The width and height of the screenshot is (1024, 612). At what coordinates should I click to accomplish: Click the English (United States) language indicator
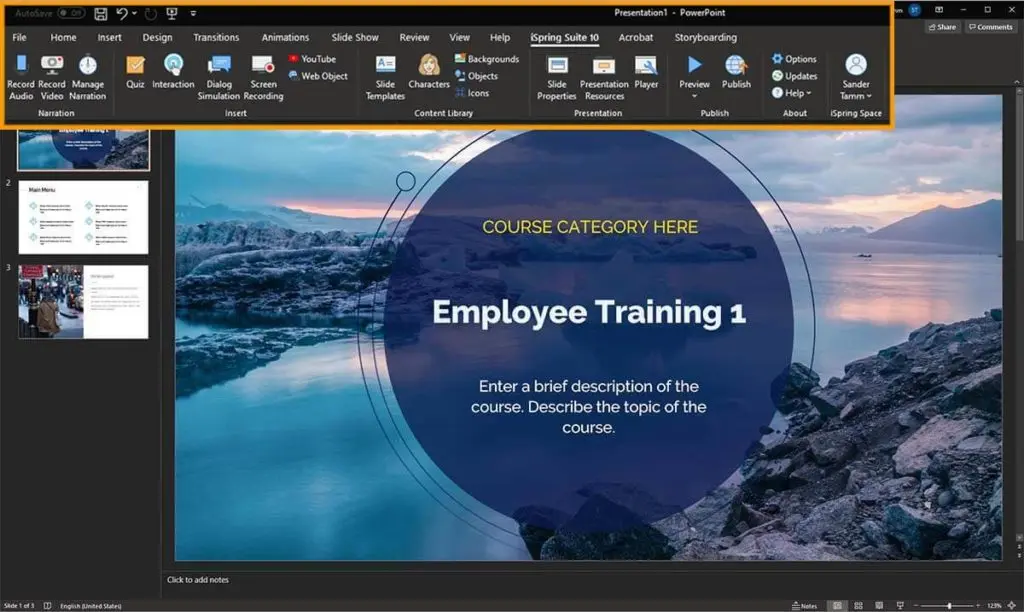[x=91, y=606]
